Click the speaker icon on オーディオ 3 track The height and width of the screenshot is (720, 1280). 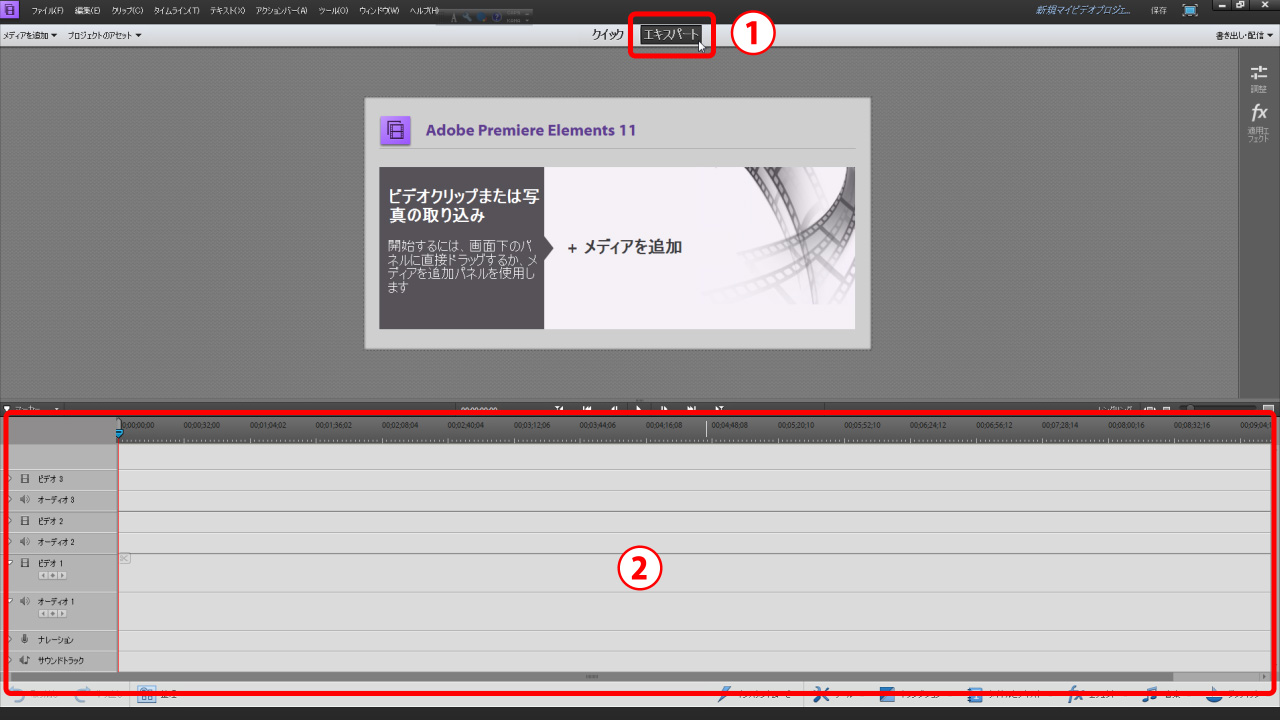pyautogui.click(x=25, y=500)
